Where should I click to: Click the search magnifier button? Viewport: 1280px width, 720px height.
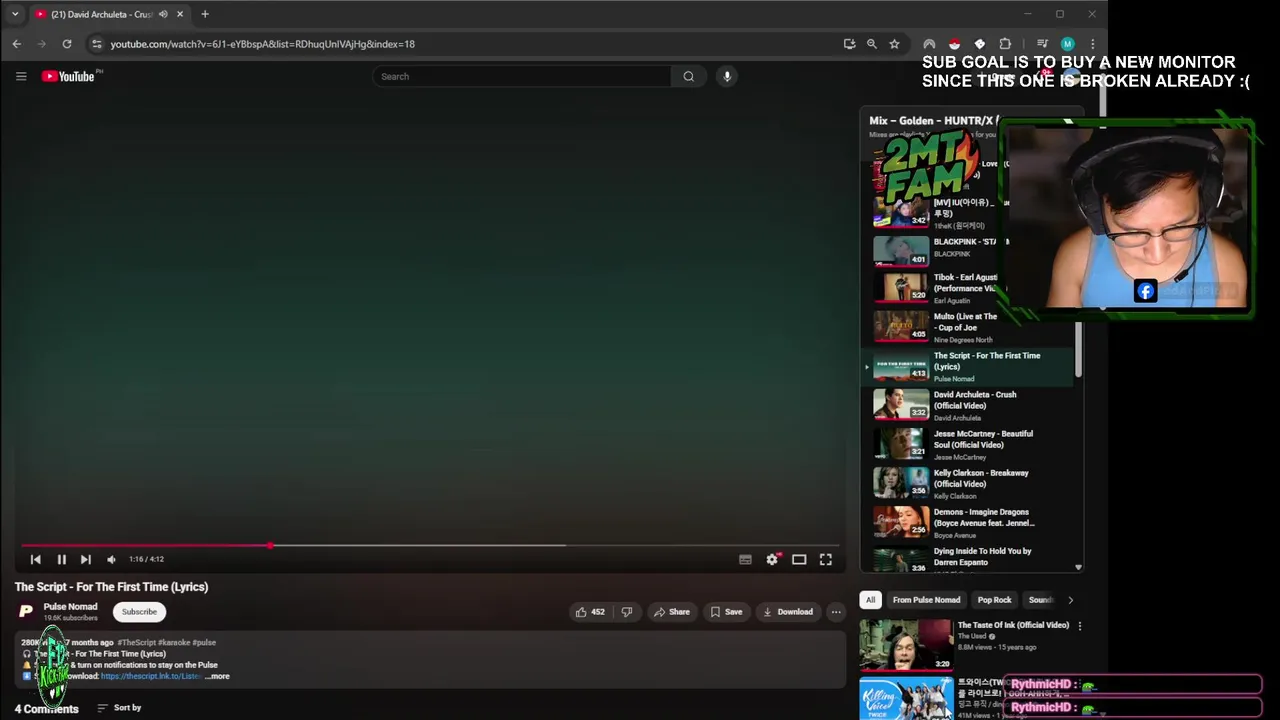coord(688,76)
